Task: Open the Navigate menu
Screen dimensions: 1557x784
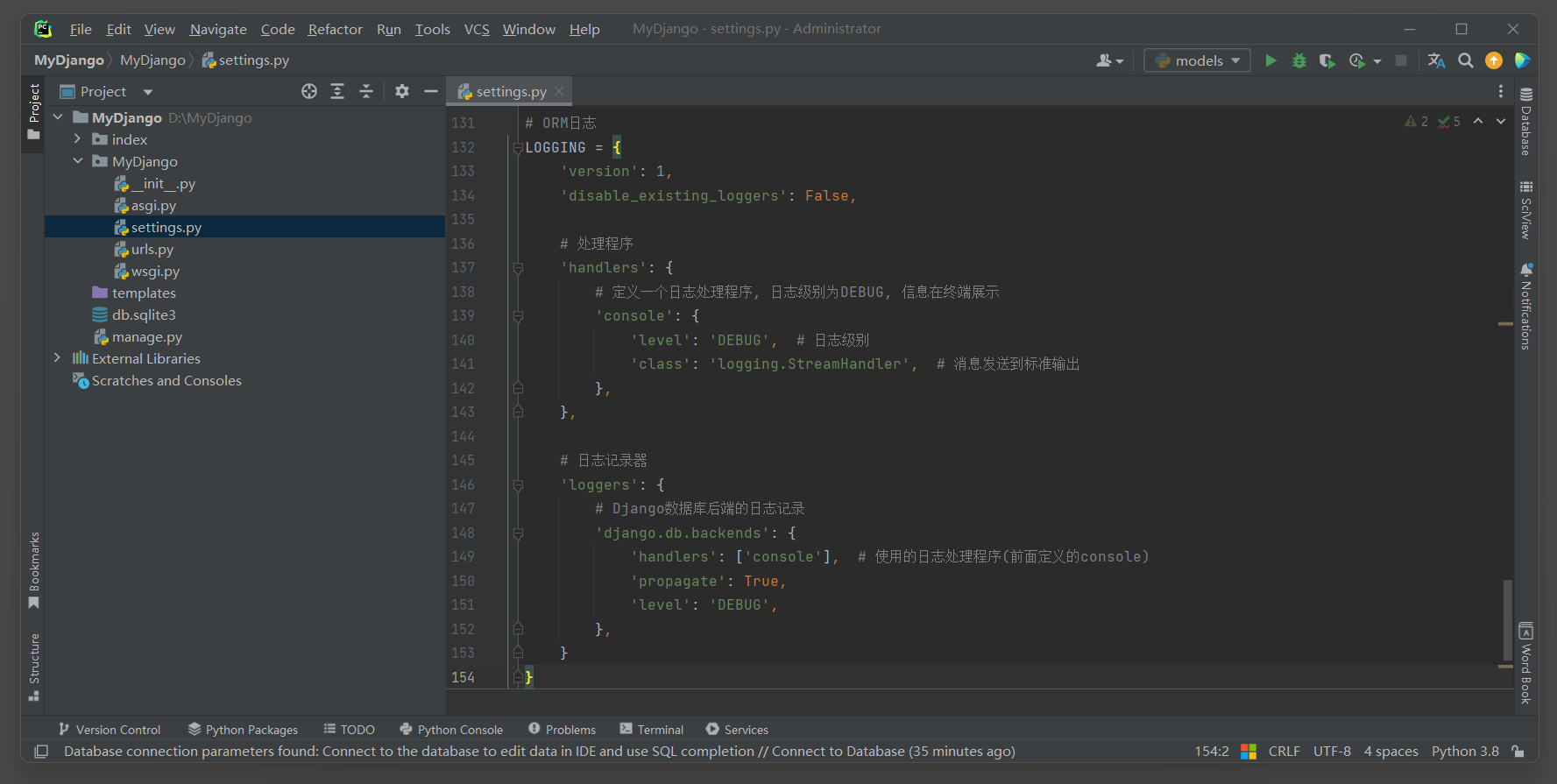Action: click(218, 29)
